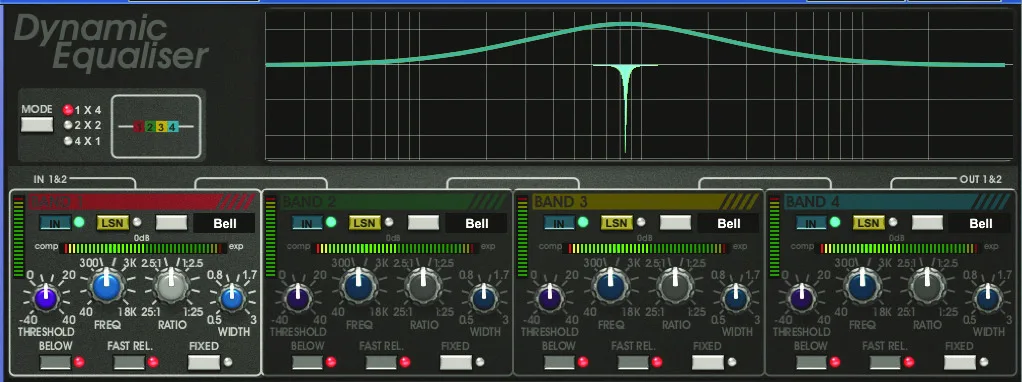Toggle Band 4 BELOW button
This screenshot has width=1022, height=382.
(x=811, y=362)
